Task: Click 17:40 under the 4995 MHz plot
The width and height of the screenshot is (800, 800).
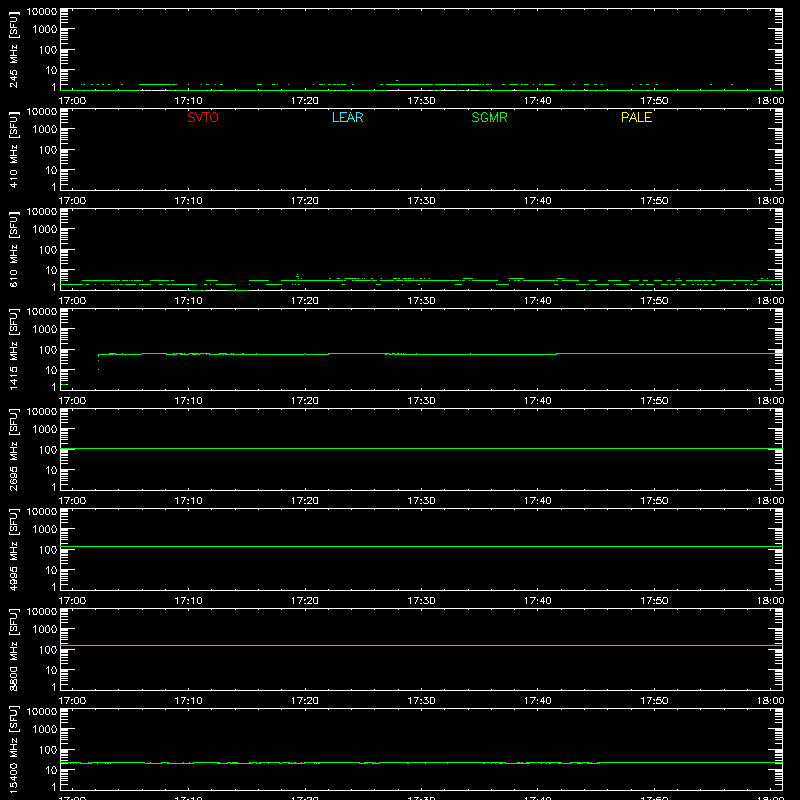Action: tap(537, 601)
